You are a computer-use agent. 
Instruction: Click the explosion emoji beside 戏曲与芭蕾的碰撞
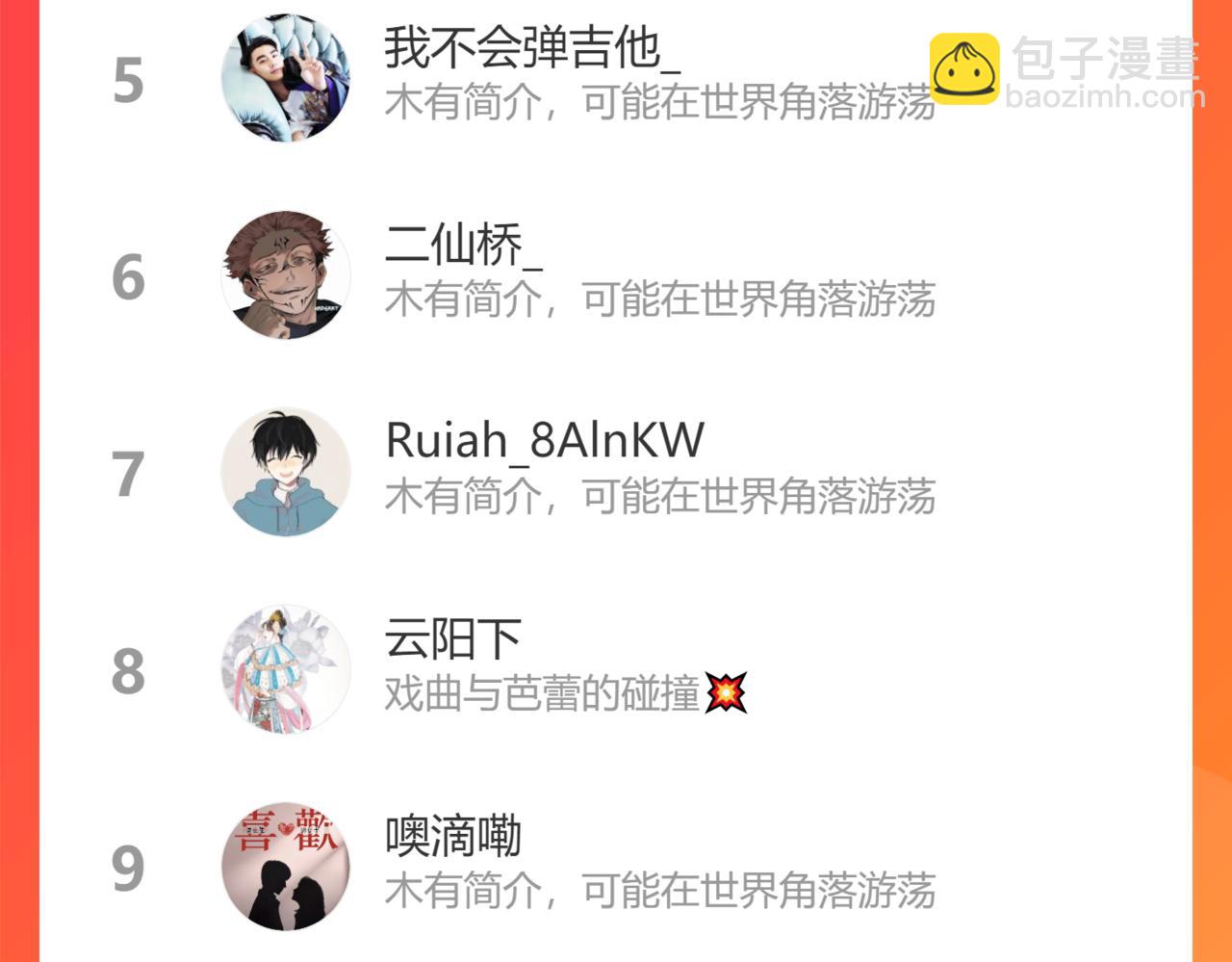coord(726,692)
